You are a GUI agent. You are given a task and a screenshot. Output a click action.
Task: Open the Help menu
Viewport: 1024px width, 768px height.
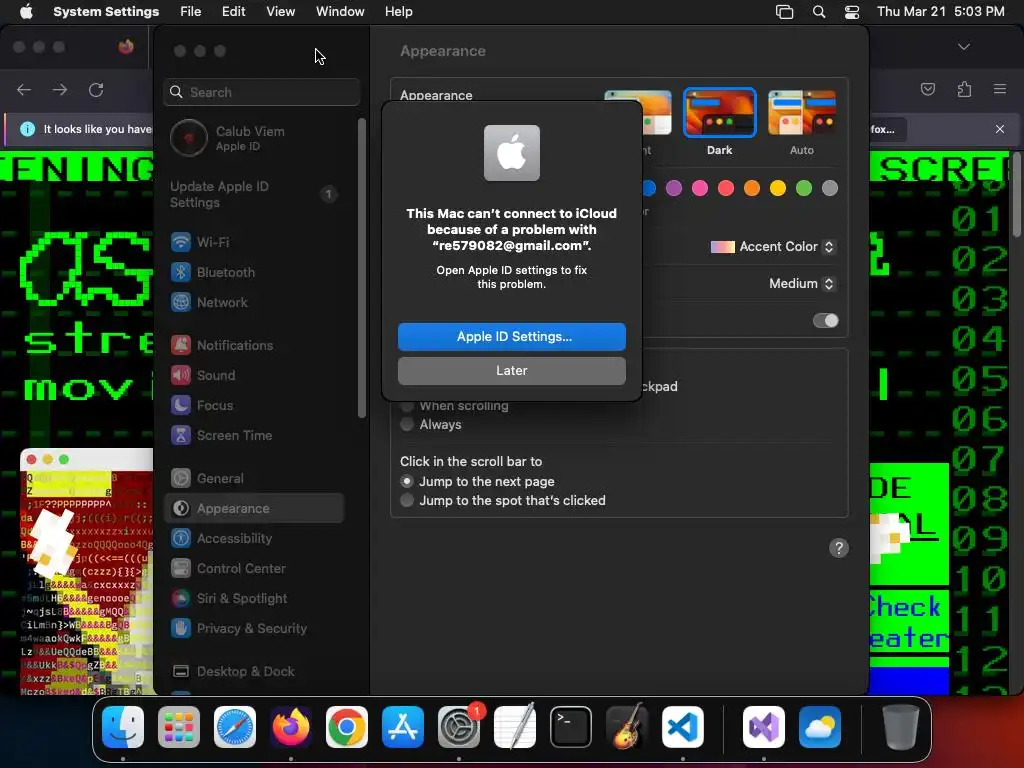coord(398,12)
